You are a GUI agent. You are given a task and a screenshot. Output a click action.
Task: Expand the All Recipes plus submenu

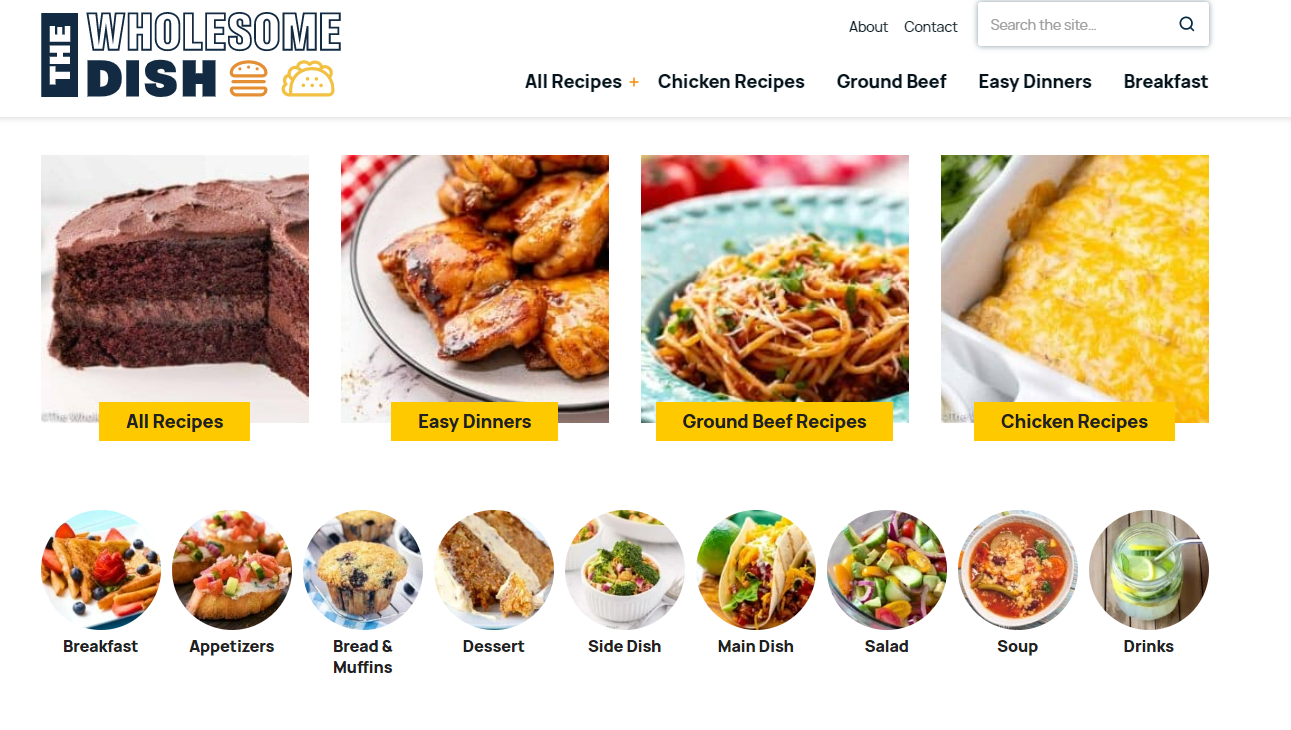[x=633, y=82]
